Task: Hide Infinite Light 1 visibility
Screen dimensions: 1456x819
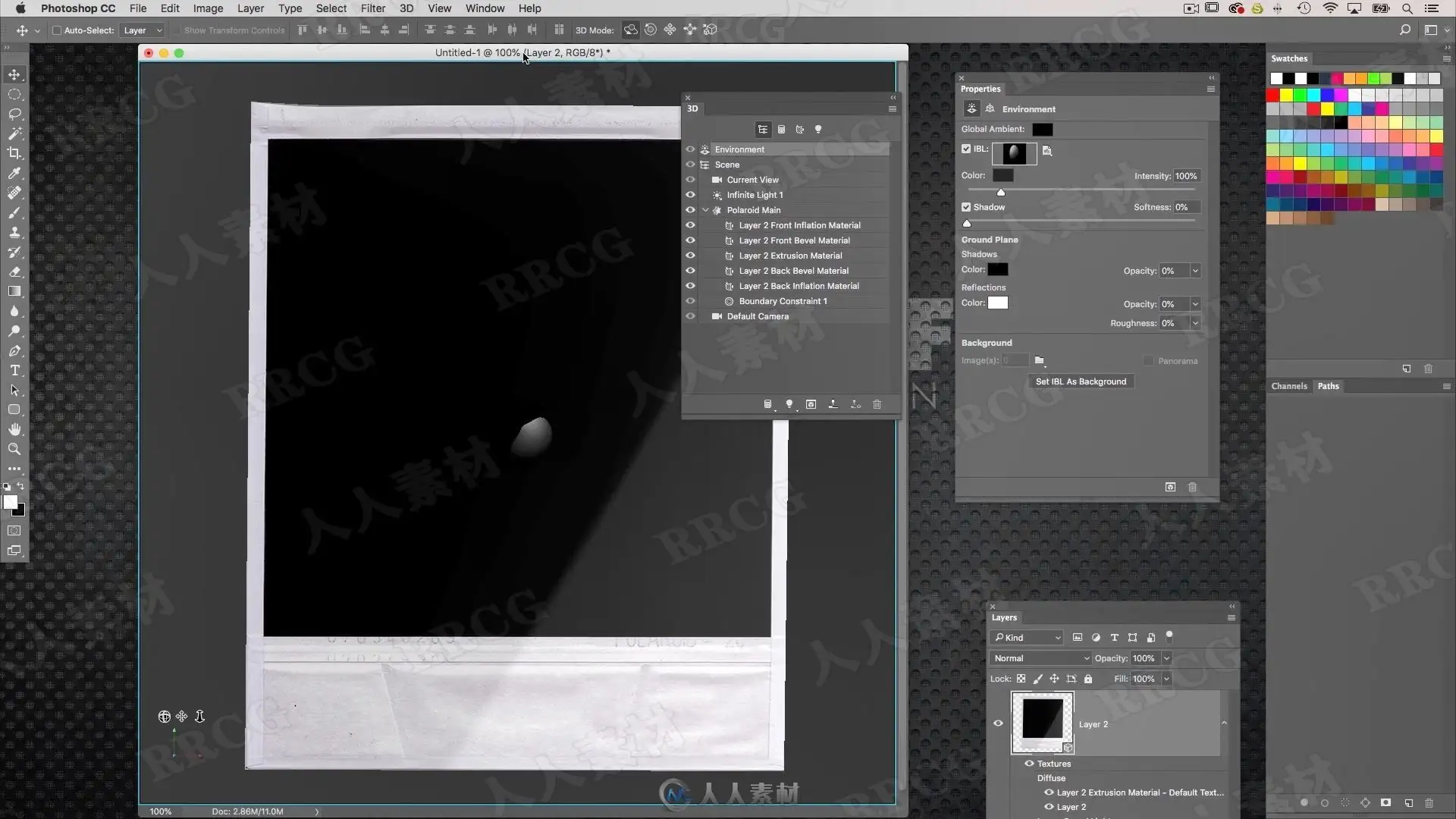Action: pos(690,195)
